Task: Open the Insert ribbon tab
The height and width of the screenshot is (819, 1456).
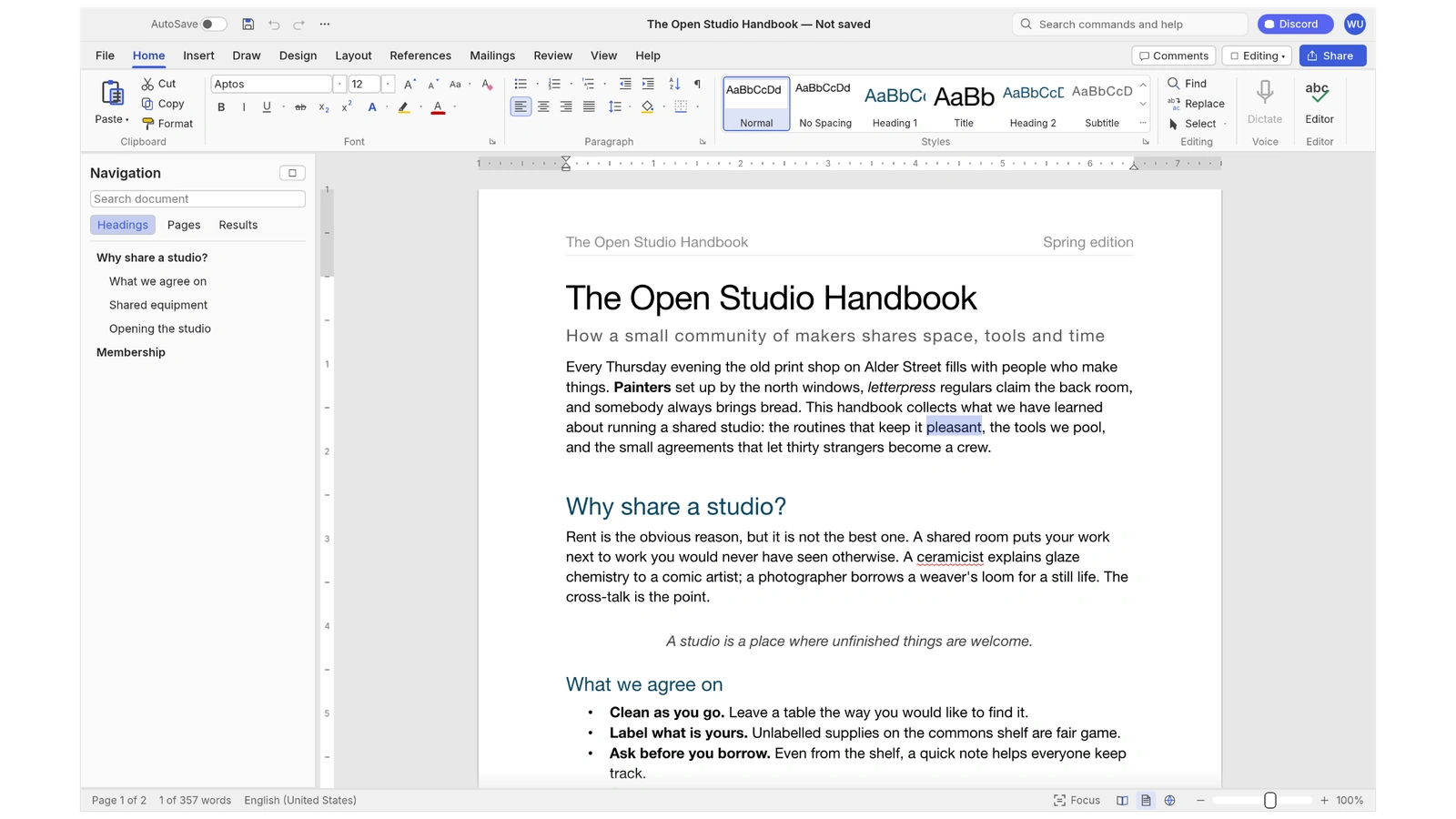Action: click(x=198, y=56)
